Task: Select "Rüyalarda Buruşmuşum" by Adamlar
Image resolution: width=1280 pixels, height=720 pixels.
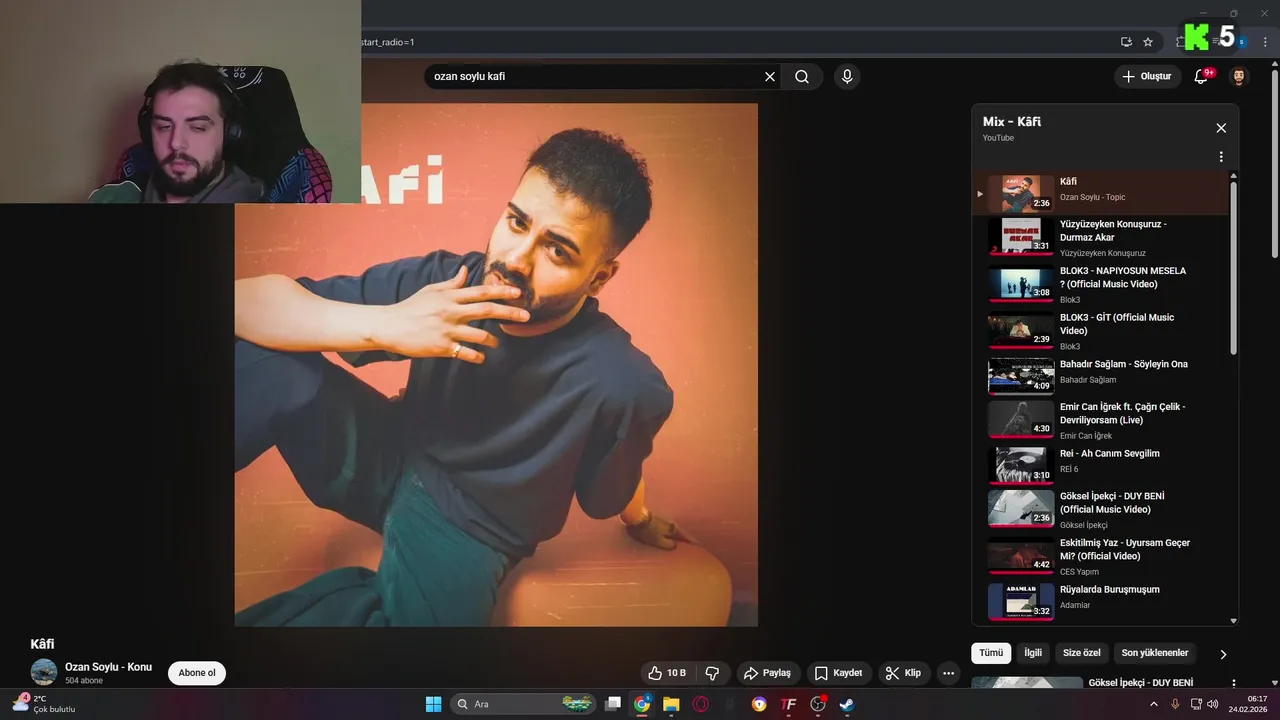Action: click(x=1100, y=602)
